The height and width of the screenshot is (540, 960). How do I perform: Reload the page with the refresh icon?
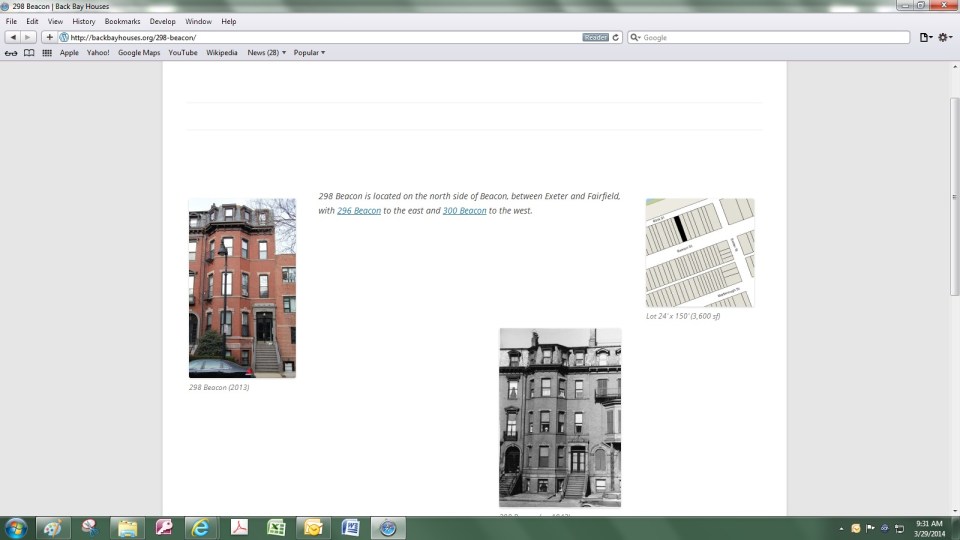(616, 37)
